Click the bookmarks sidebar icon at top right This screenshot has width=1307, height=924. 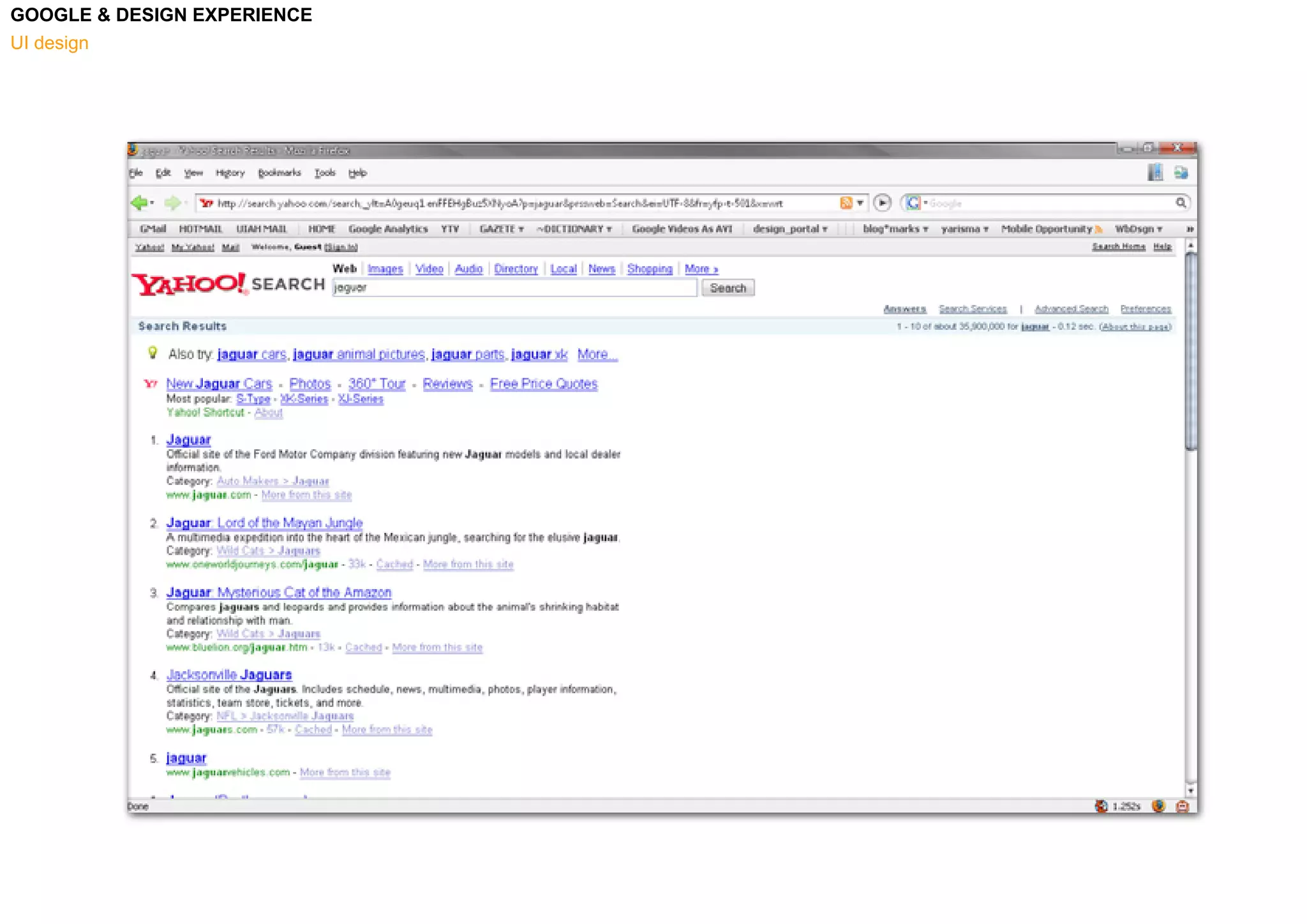(x=1155, y=172)
